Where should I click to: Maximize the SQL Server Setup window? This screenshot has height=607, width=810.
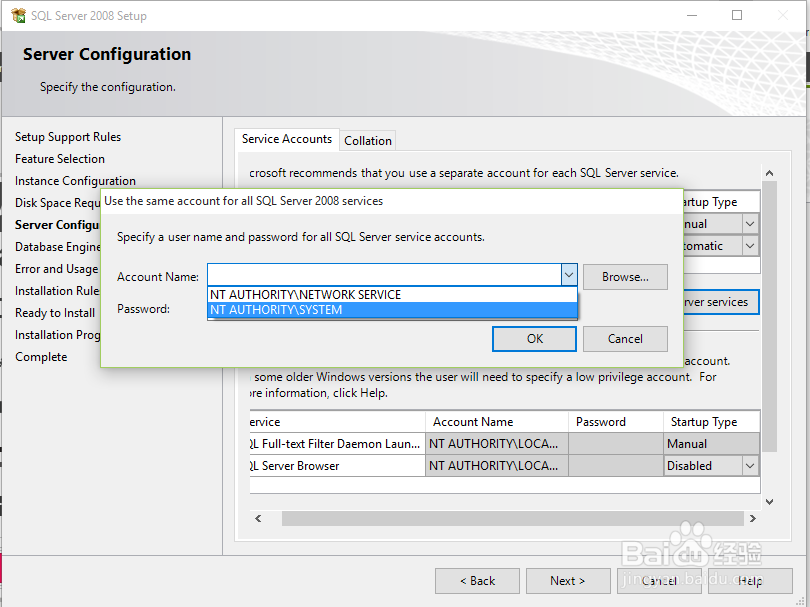(737, 15)
